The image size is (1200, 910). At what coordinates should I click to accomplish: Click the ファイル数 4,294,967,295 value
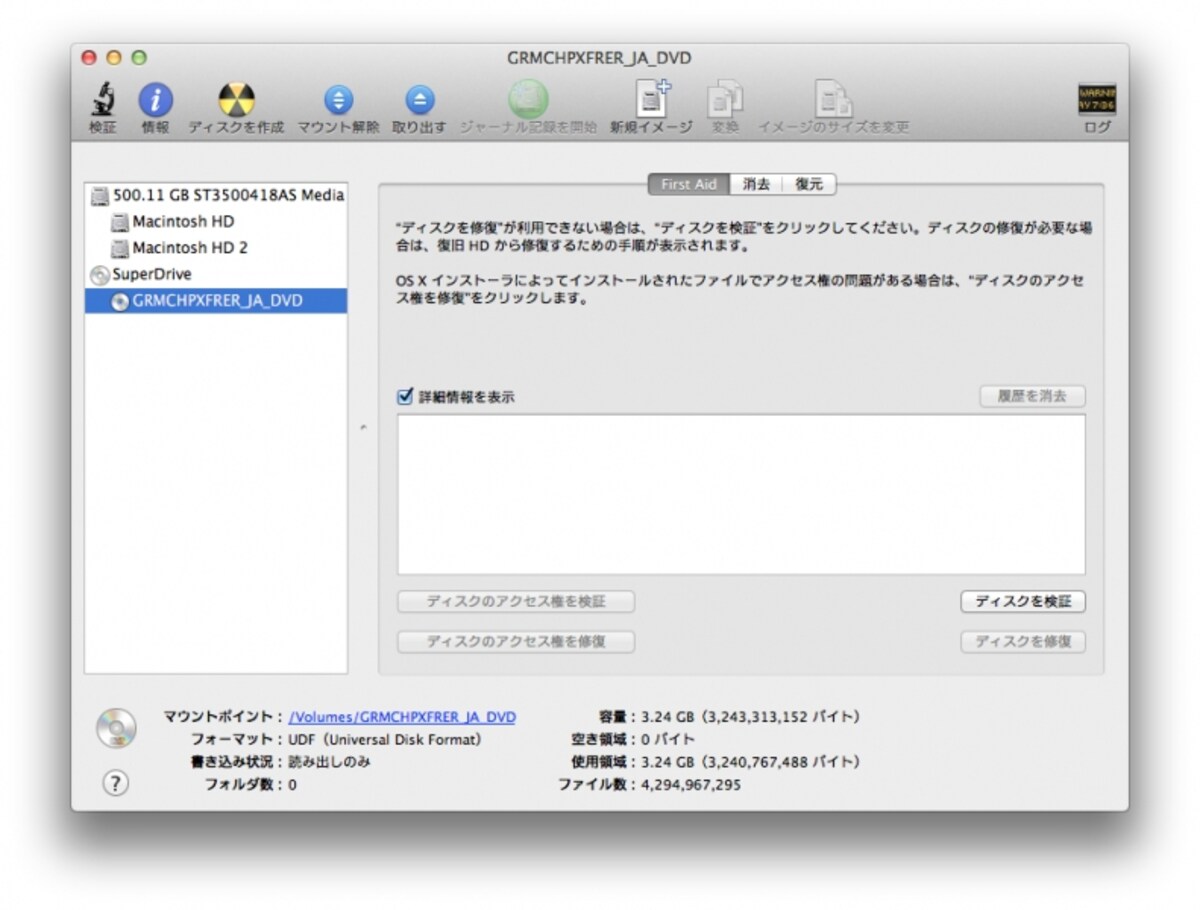tap(689, 785)
